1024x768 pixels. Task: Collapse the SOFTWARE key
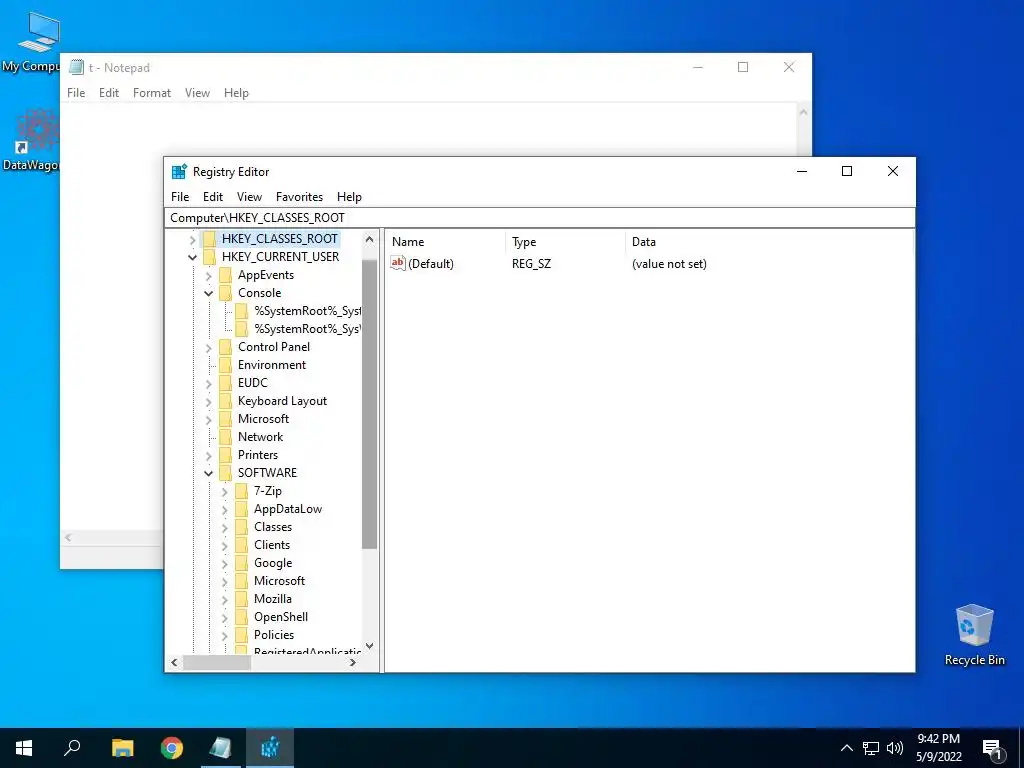(x=208, y=473)
